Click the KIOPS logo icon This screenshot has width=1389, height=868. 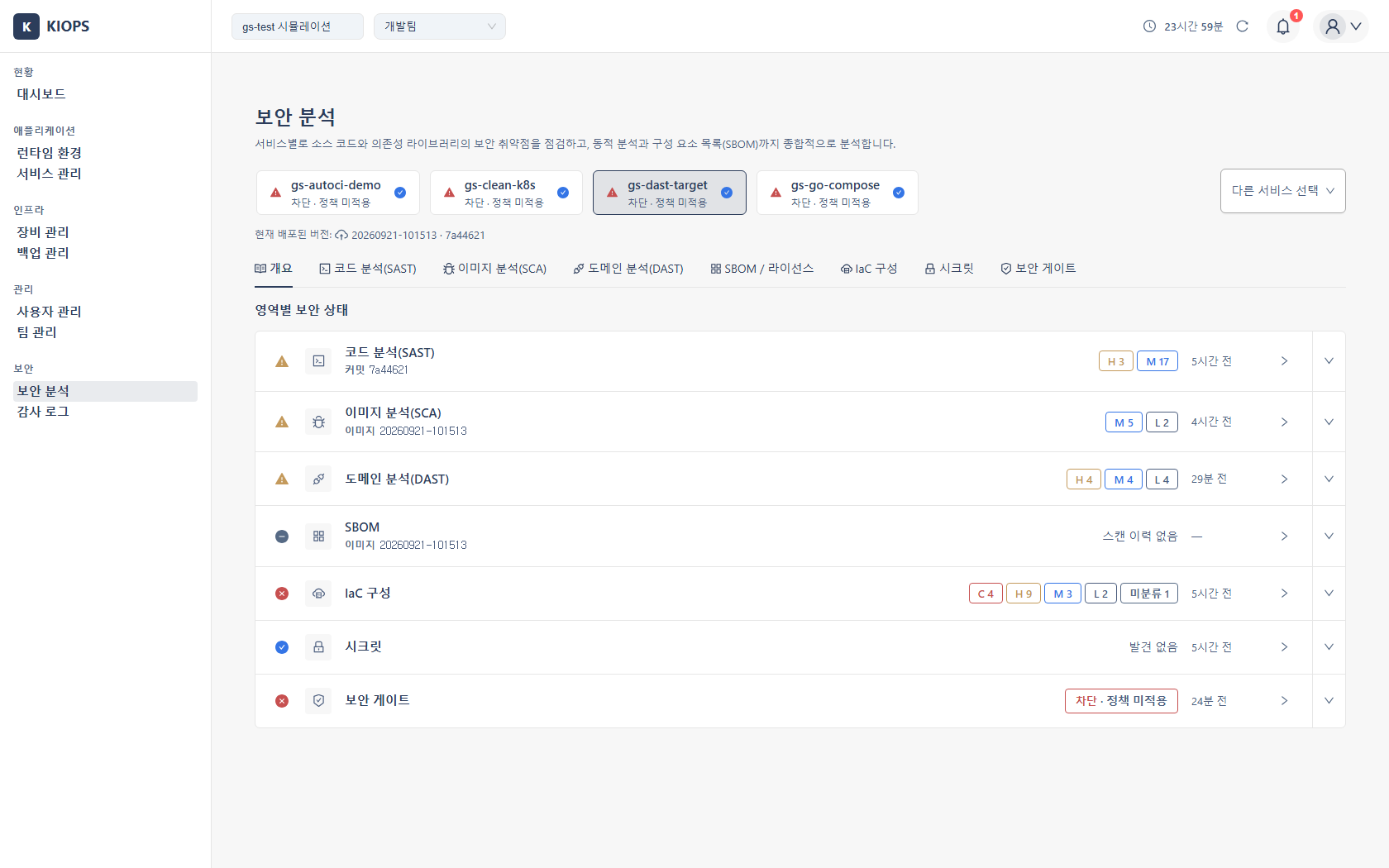point(26,26)
